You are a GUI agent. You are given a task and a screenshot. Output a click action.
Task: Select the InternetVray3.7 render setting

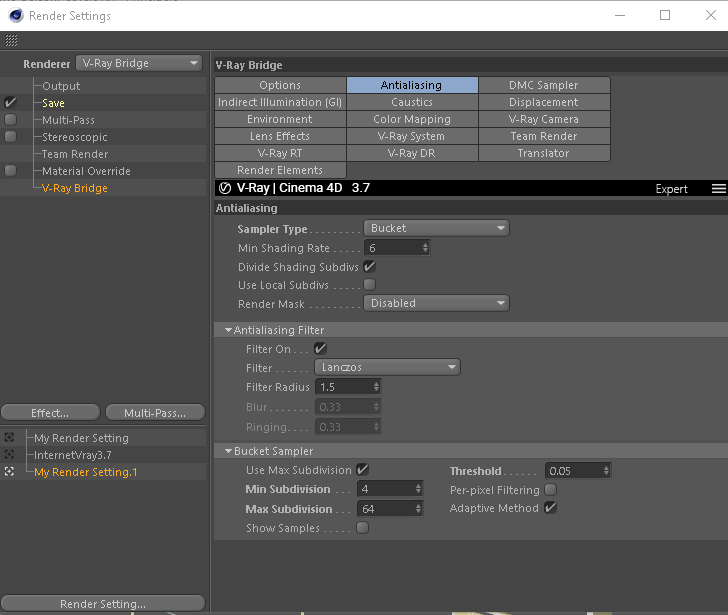click(x=73, y=455)
